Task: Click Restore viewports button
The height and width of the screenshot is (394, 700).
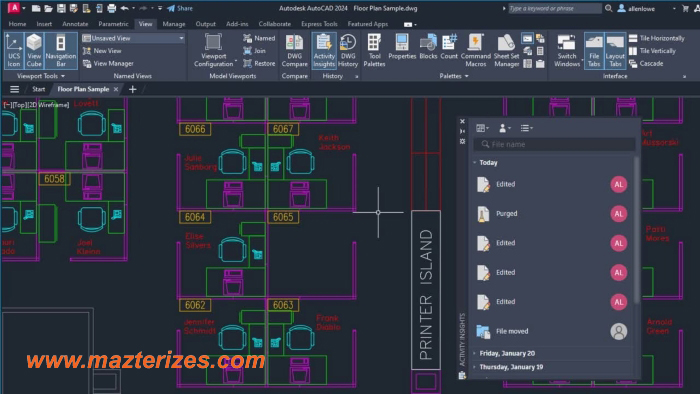Action: pyautogui.click(x=259, y=63)
